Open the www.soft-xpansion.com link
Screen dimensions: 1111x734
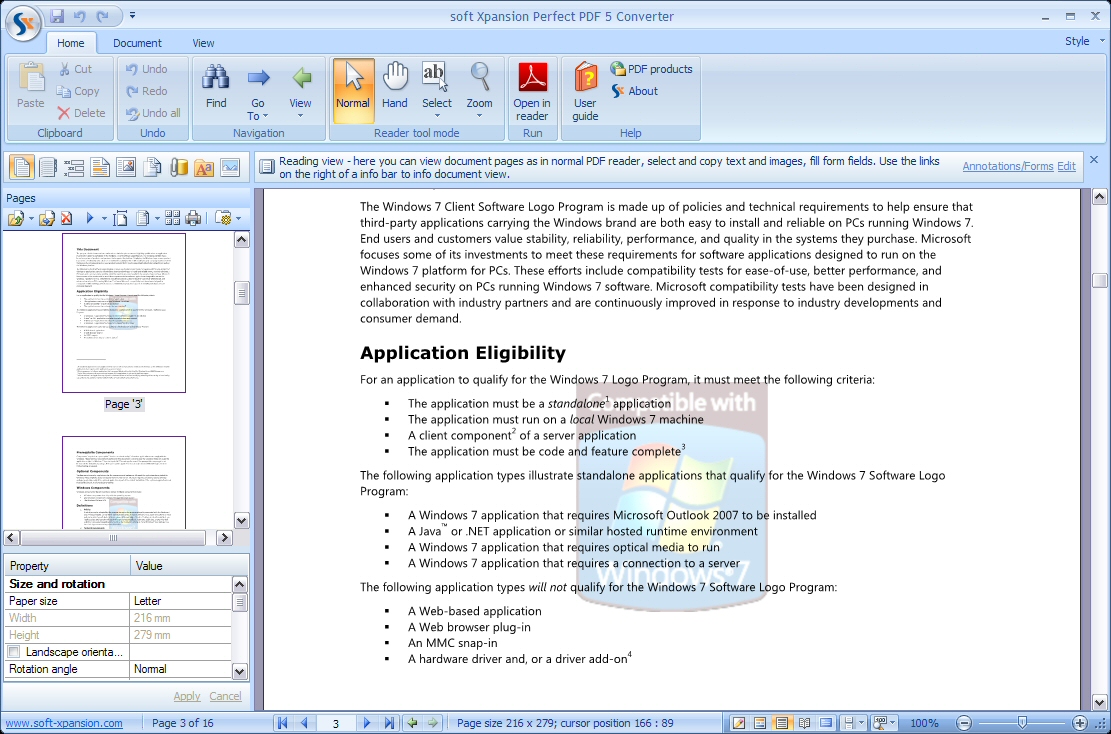64,723
